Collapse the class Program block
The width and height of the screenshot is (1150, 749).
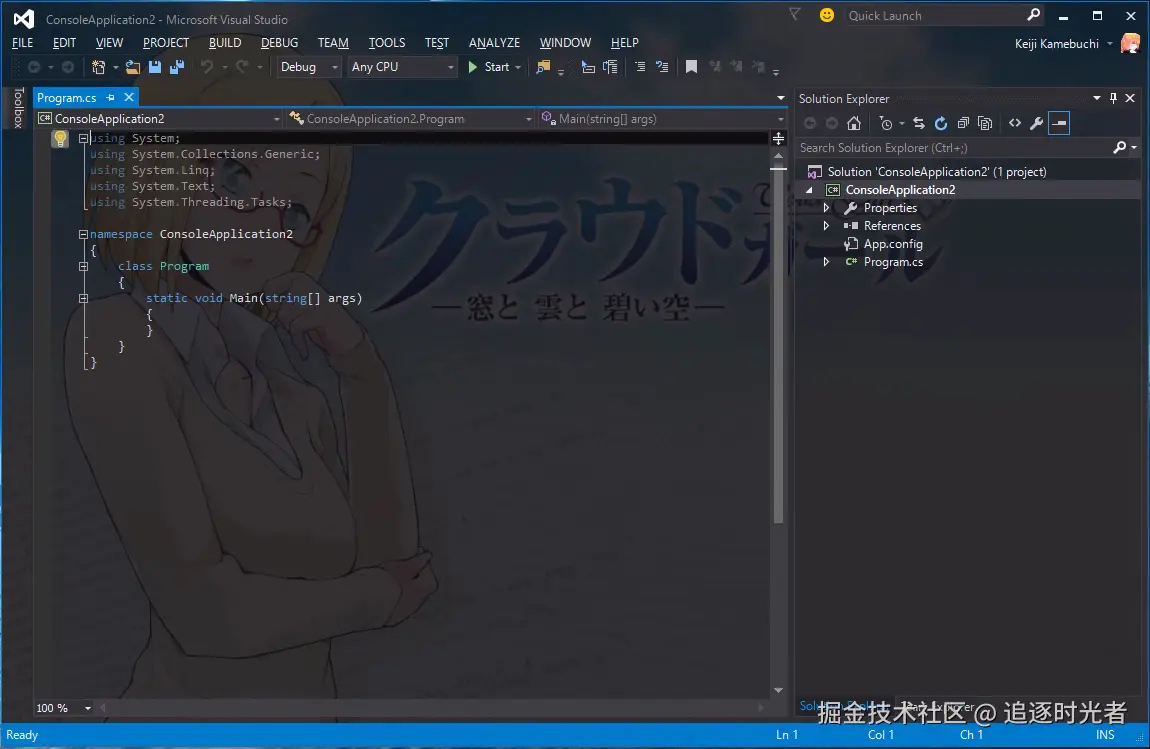[83, 266]
